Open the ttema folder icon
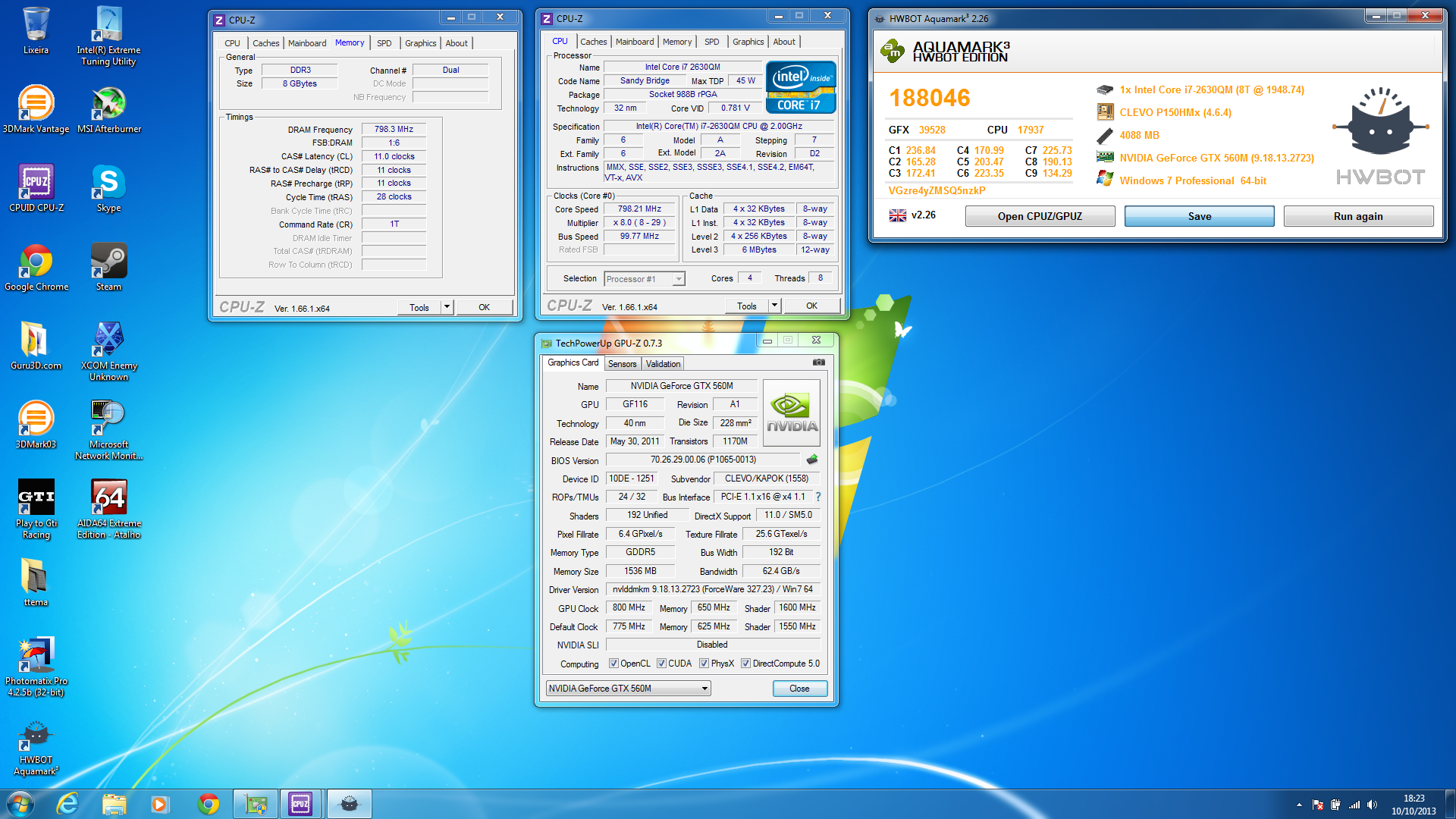The image size is (1456, 819). (36, 582)
